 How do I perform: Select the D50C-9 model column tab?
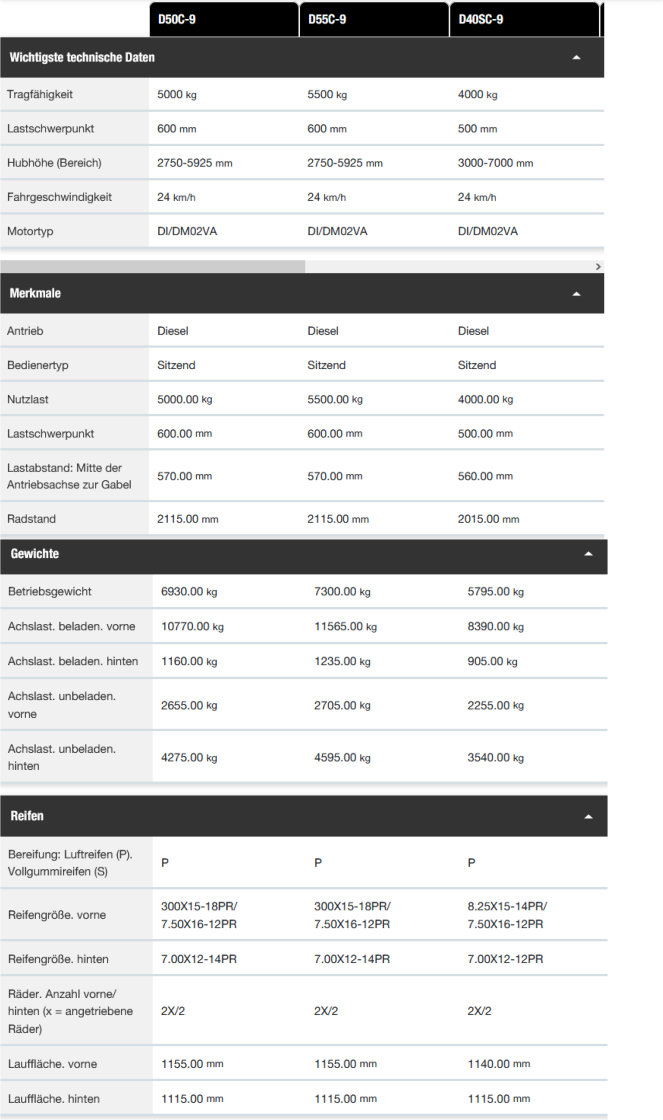[224, 19]
